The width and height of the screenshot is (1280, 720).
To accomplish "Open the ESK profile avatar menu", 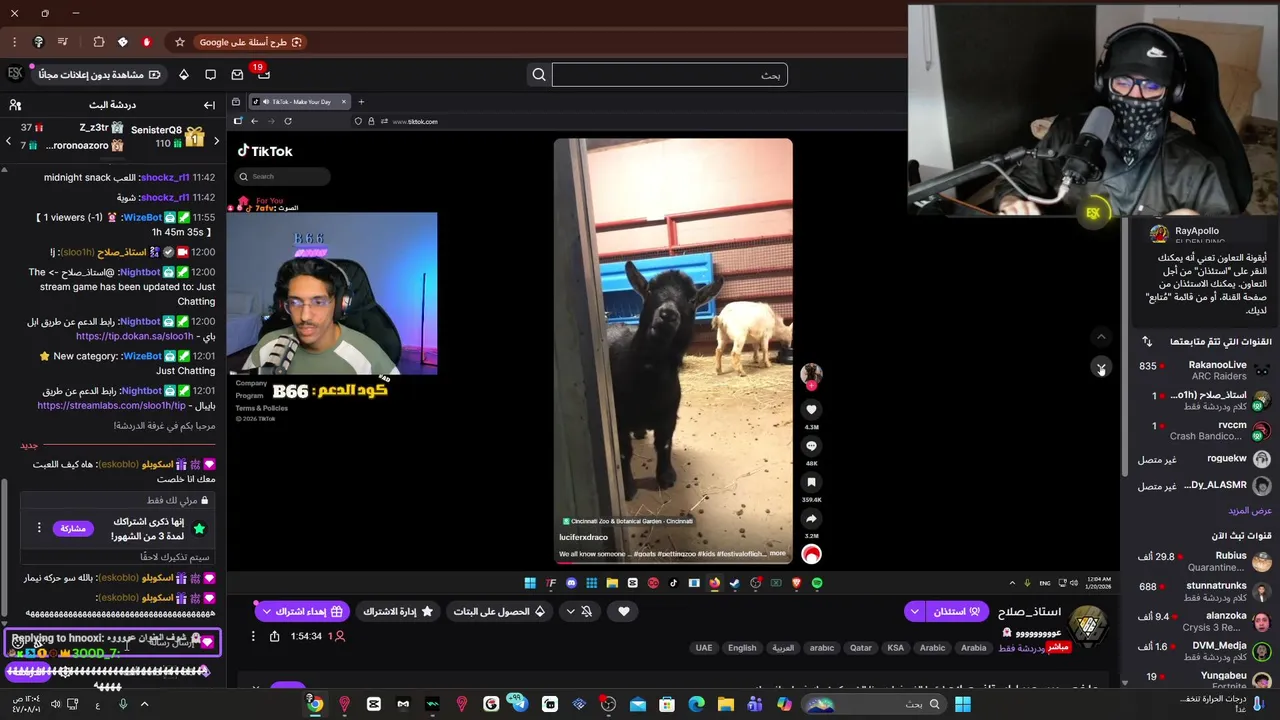I will pos(15,74).
